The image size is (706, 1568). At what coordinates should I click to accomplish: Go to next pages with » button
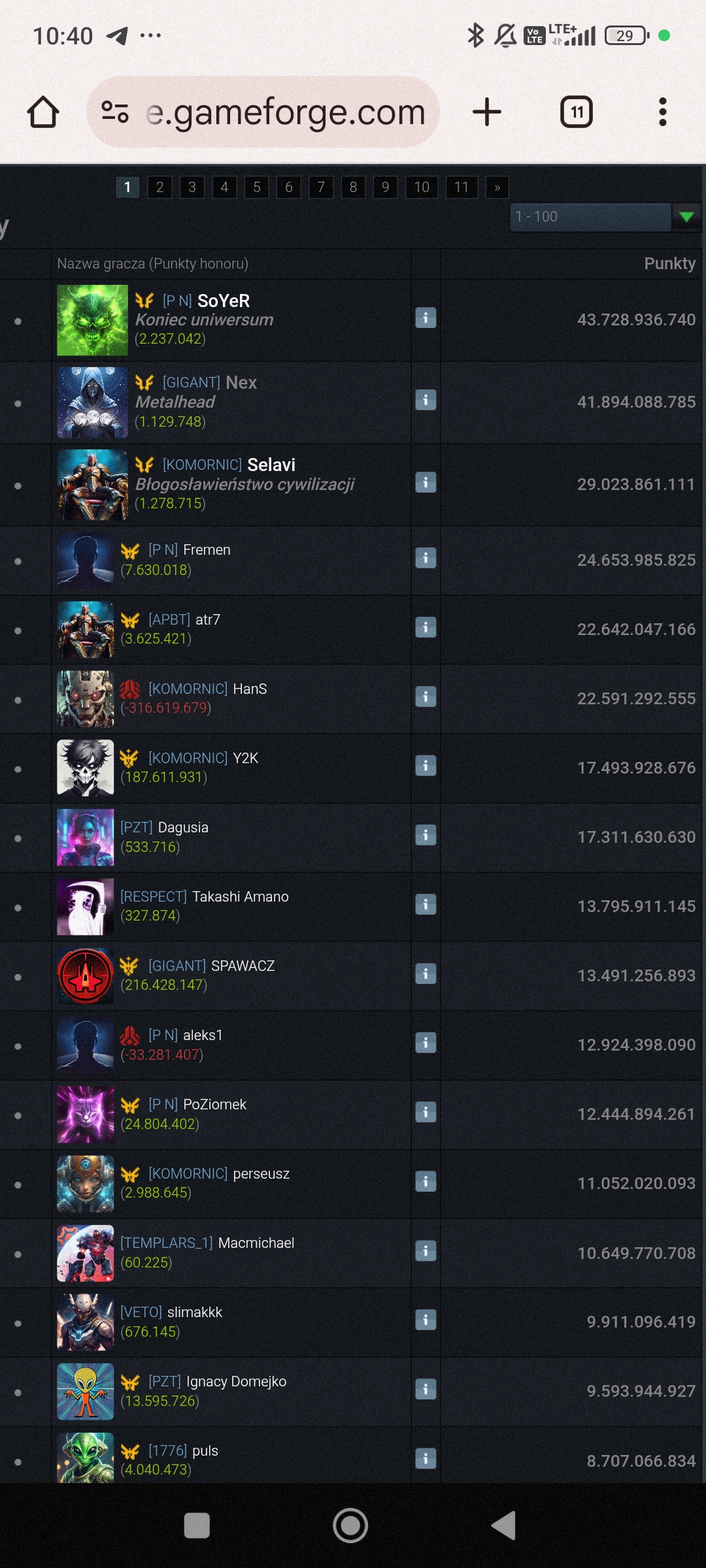pos(497,188)
